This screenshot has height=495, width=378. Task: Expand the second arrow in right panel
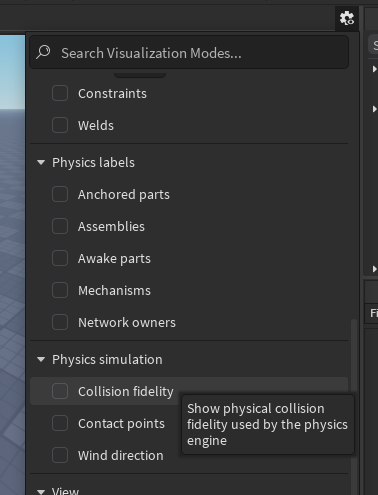[374, 109]
